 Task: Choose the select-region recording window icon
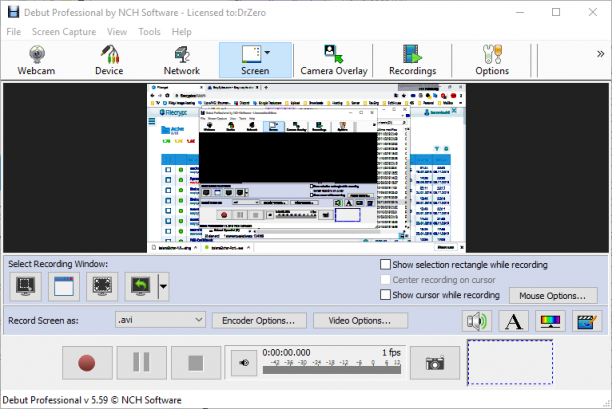click(x=26, y=287)
